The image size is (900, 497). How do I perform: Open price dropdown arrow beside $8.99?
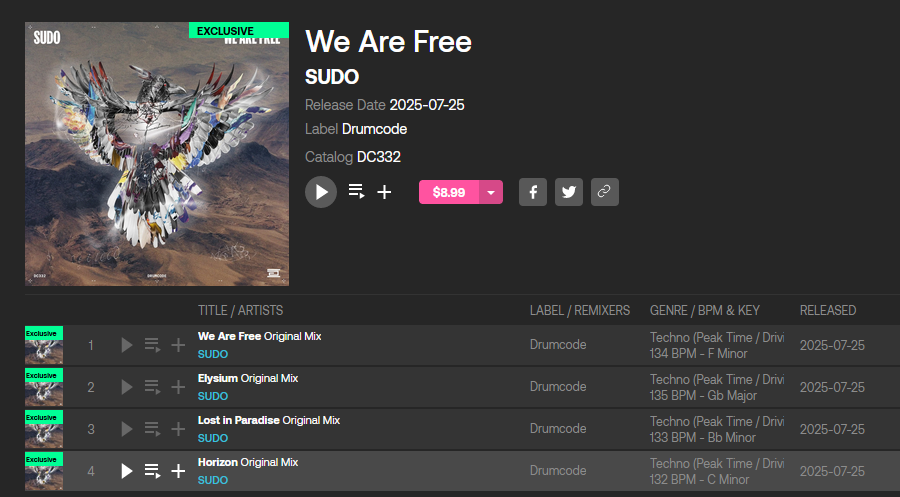(491, 192)
